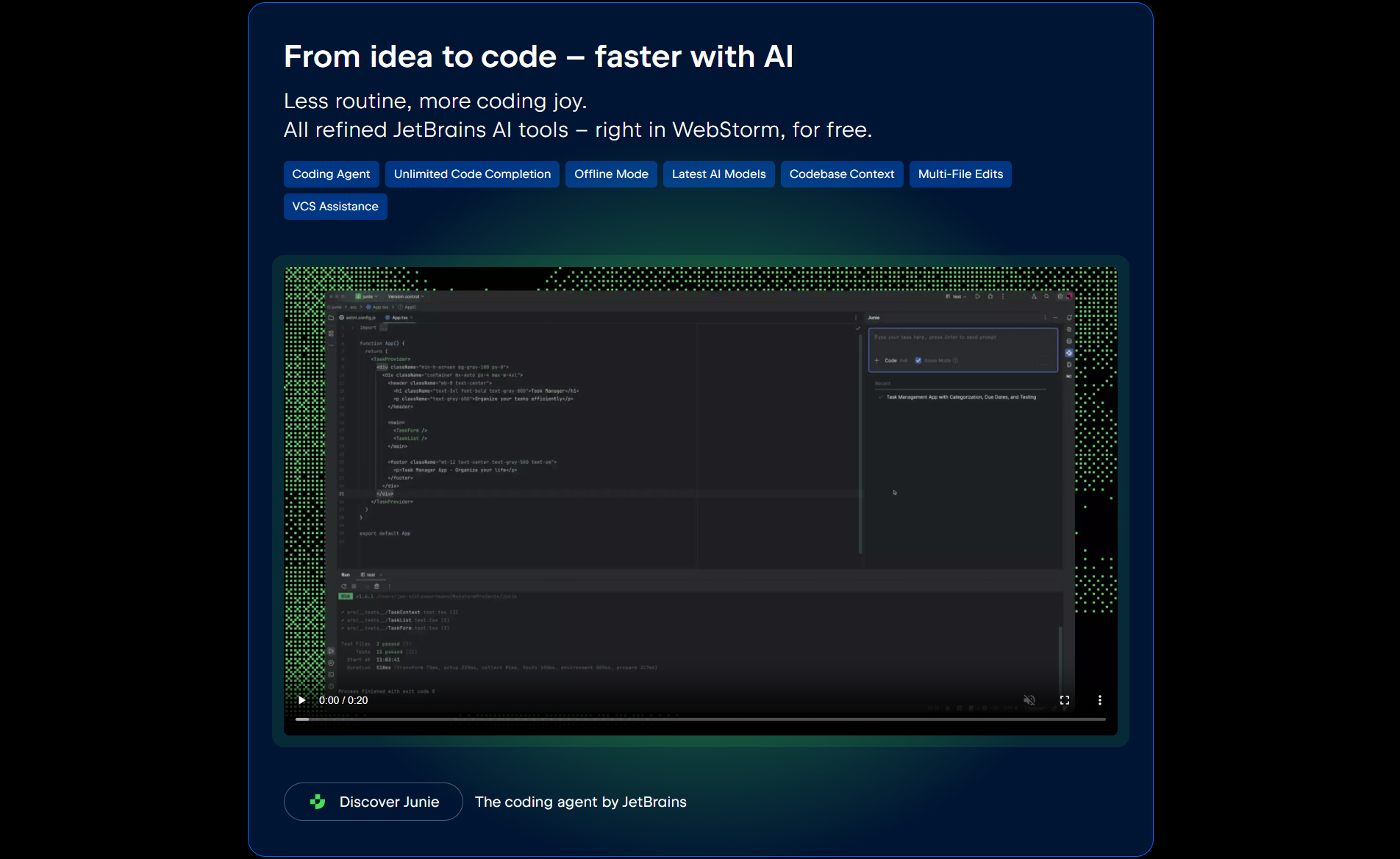1400x859 pixels.
Task: Click the video progress bar
Action: pos(700,719)
